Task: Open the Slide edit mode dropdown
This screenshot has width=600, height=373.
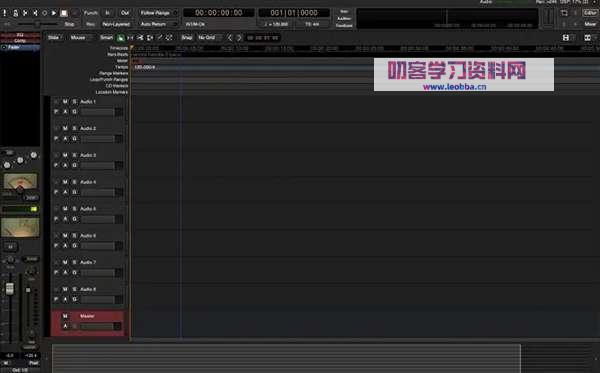Action: click(x=54, y=37)
